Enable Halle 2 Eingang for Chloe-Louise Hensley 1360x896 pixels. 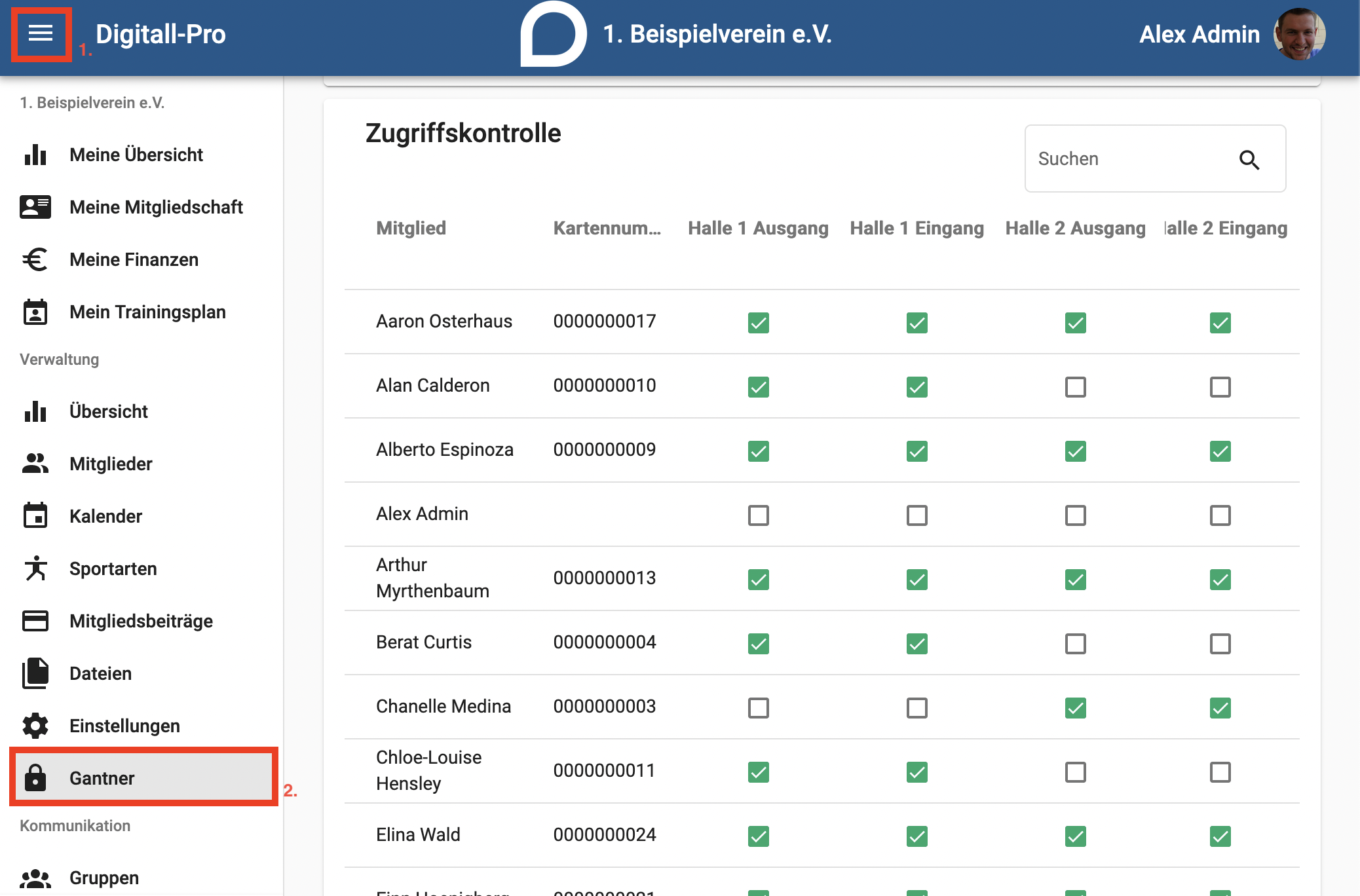tap(1220, 772)
